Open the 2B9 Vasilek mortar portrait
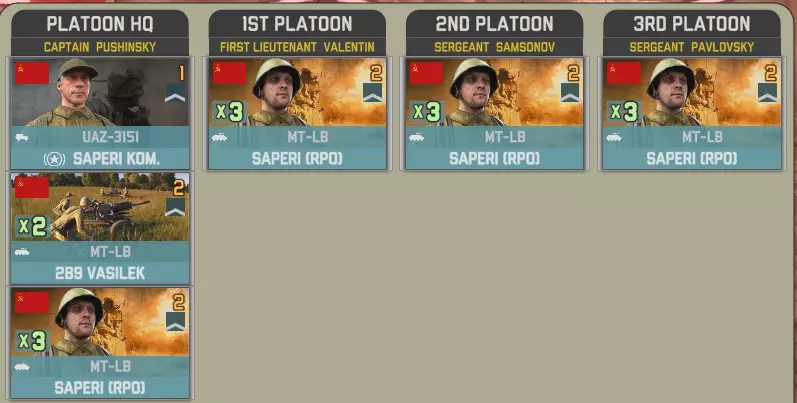Screen dimensions: 797x403 pos(100,207)
